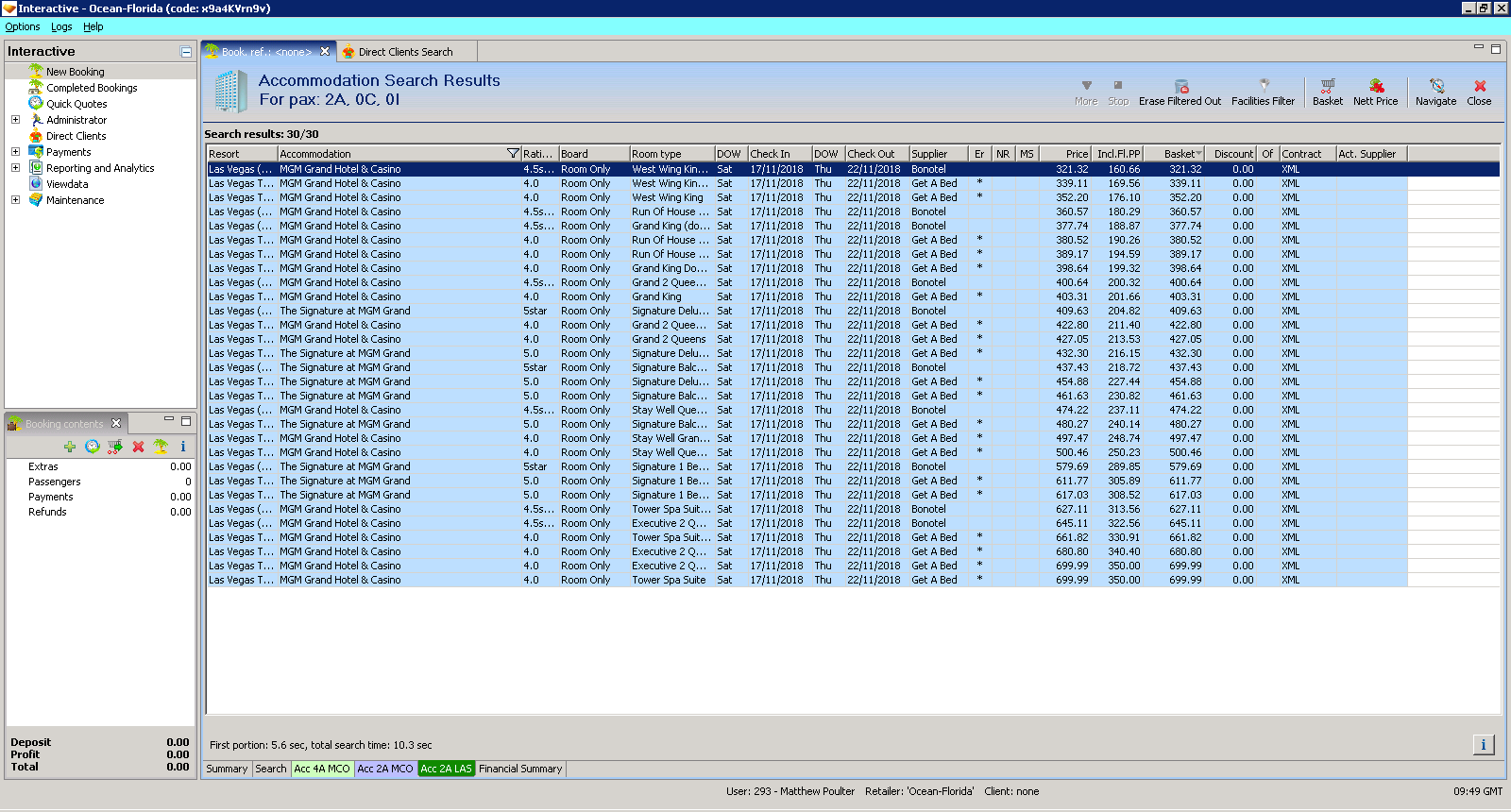Show Nett Price via its toolbar icon
This screenshot has height=812, width=1511.
[1376, 85]
